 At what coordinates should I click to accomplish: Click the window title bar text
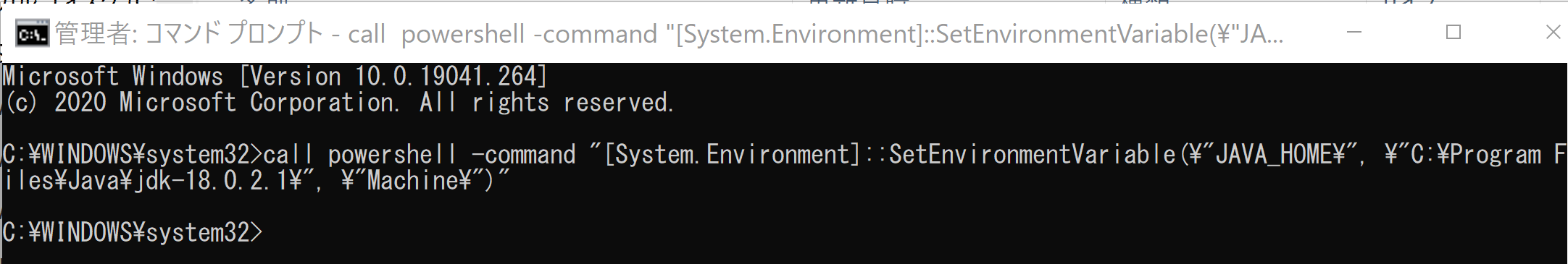point(669,34)
